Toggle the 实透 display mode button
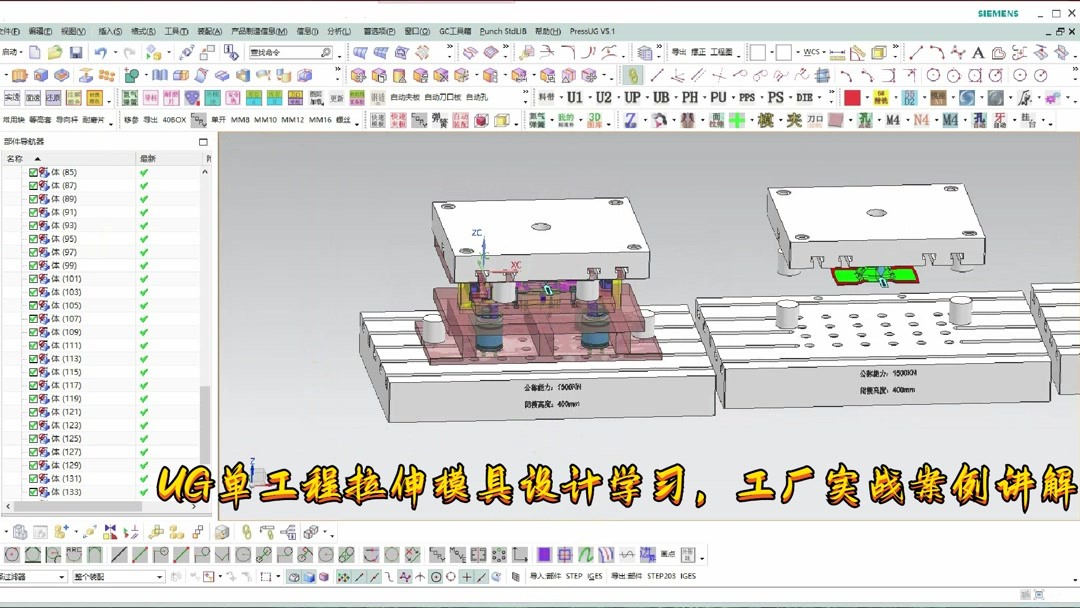Viewport: 1080px width, 608px height. (x=13, y=97)
